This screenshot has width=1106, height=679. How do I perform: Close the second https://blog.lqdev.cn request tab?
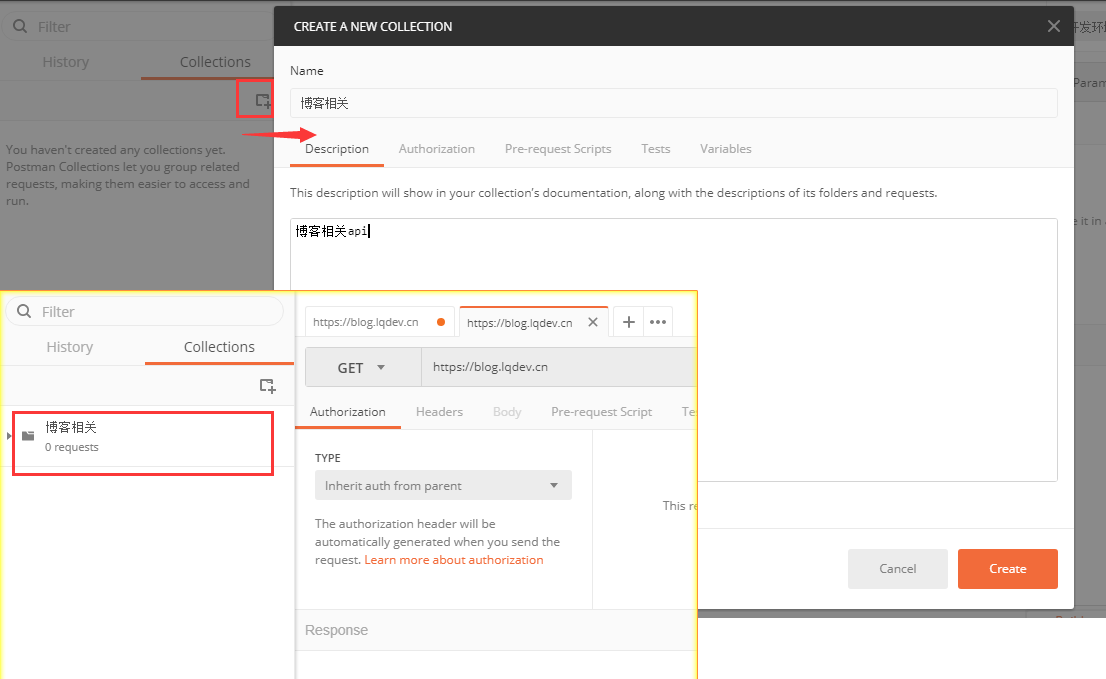pos(593,322)
